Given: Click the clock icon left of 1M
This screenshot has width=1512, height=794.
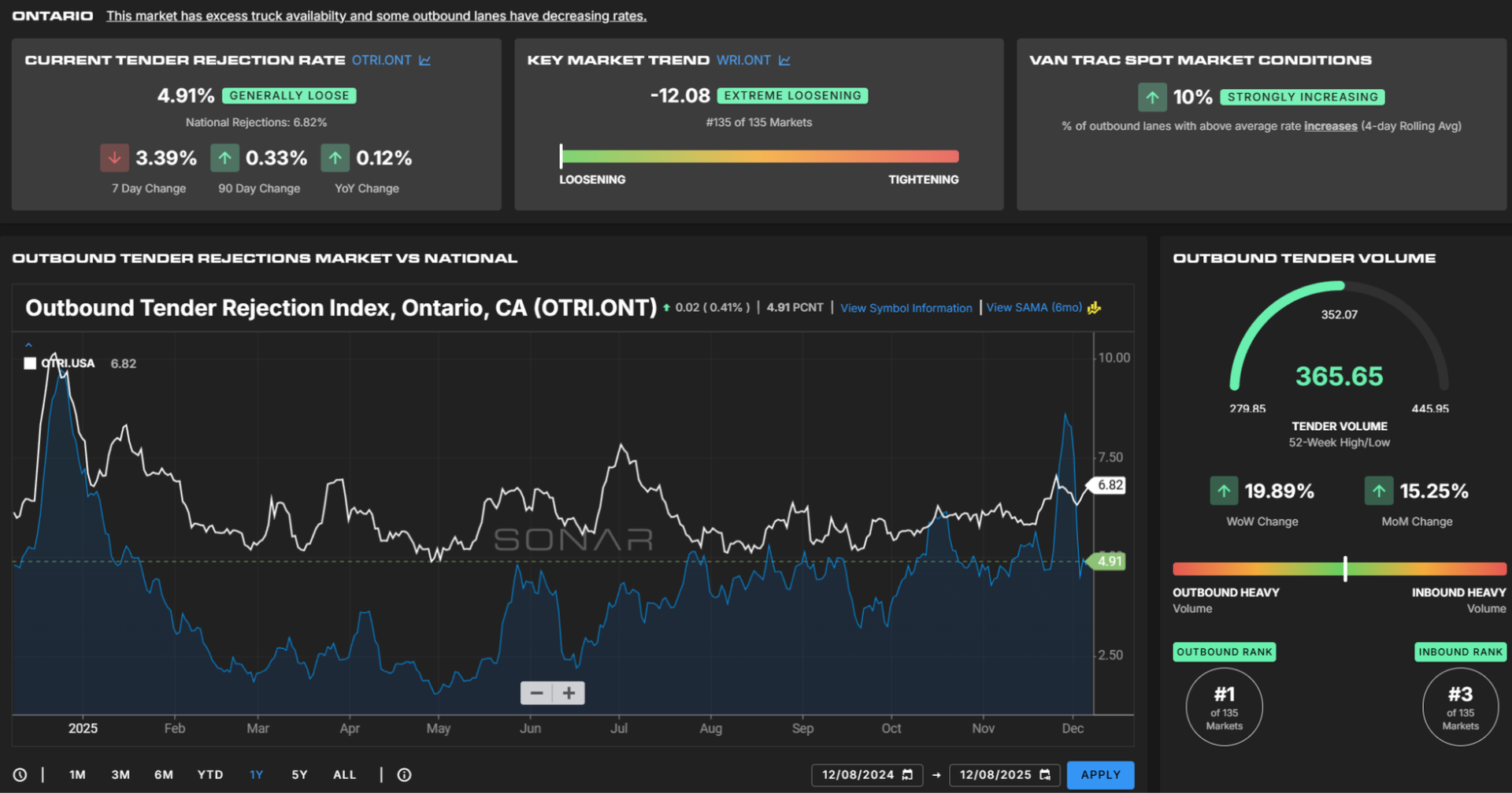Looking at the screenshot, I should pyautogui.click(x=20, y=775).
